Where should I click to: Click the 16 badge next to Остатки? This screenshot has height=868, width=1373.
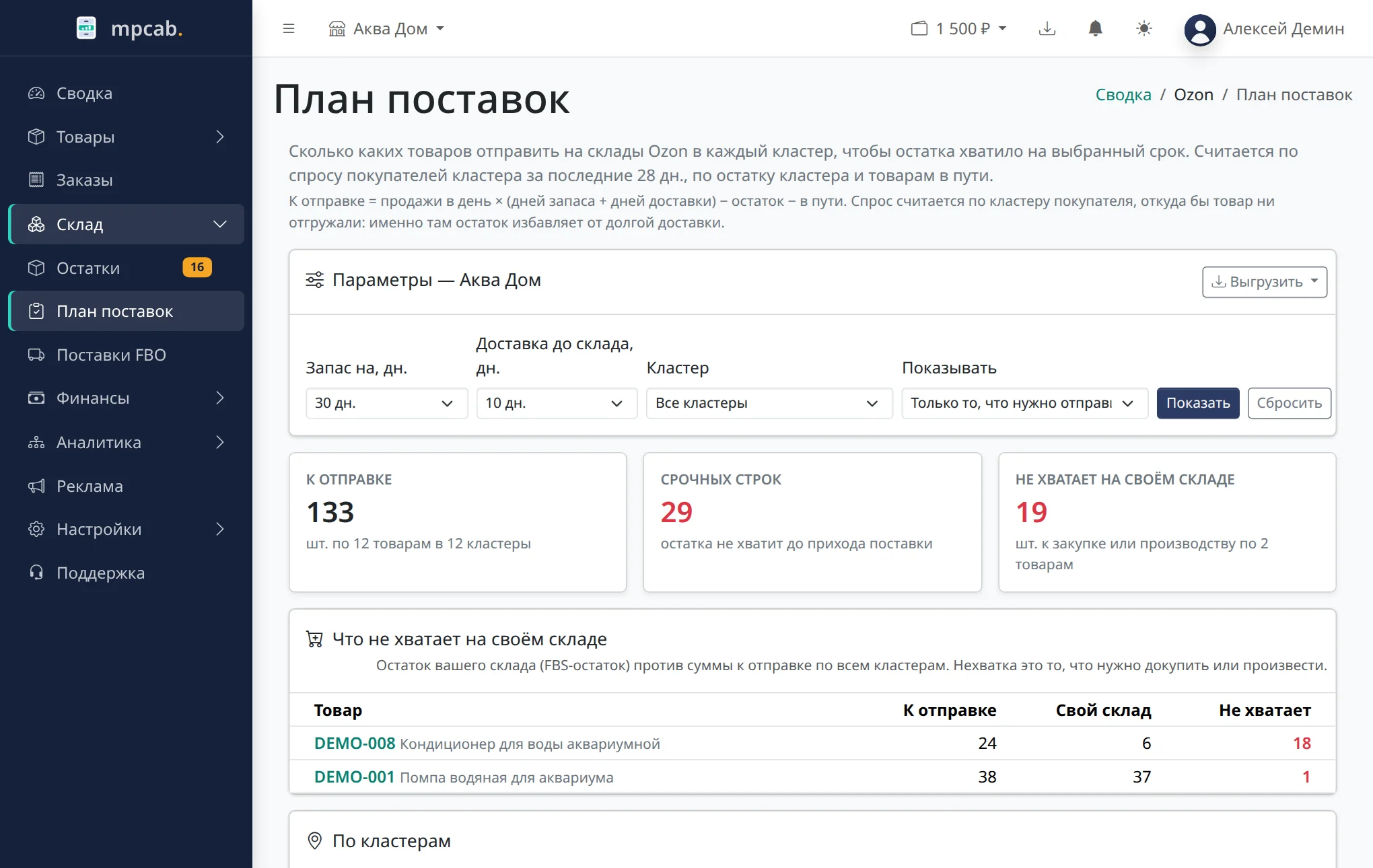(197, 267)
